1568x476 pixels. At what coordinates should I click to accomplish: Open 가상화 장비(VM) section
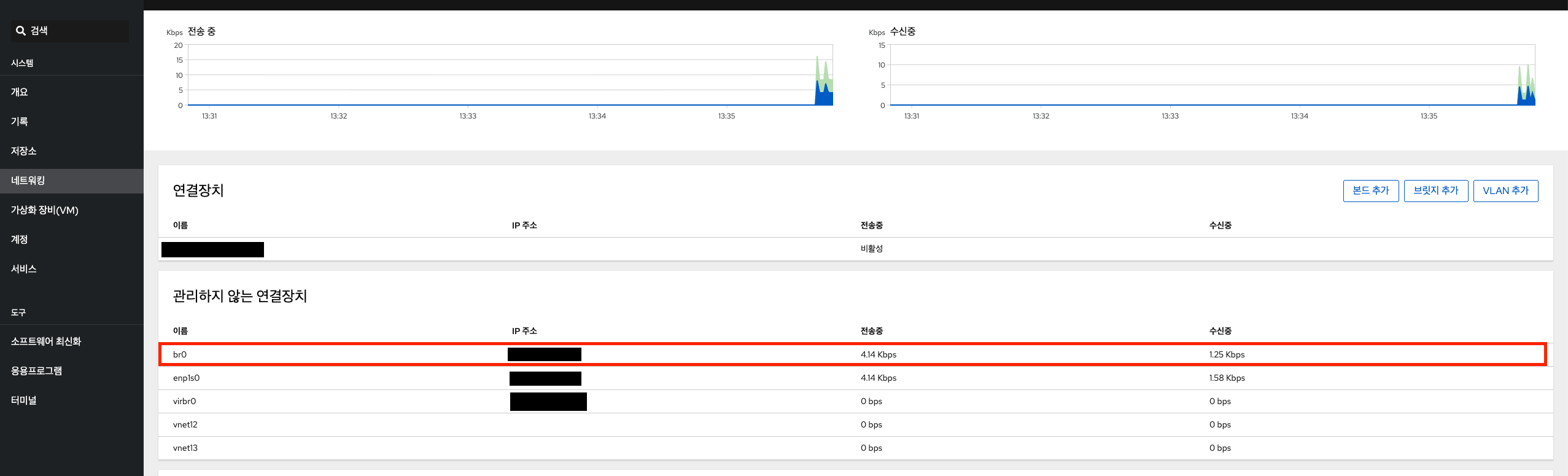click(x=45, y=210)
